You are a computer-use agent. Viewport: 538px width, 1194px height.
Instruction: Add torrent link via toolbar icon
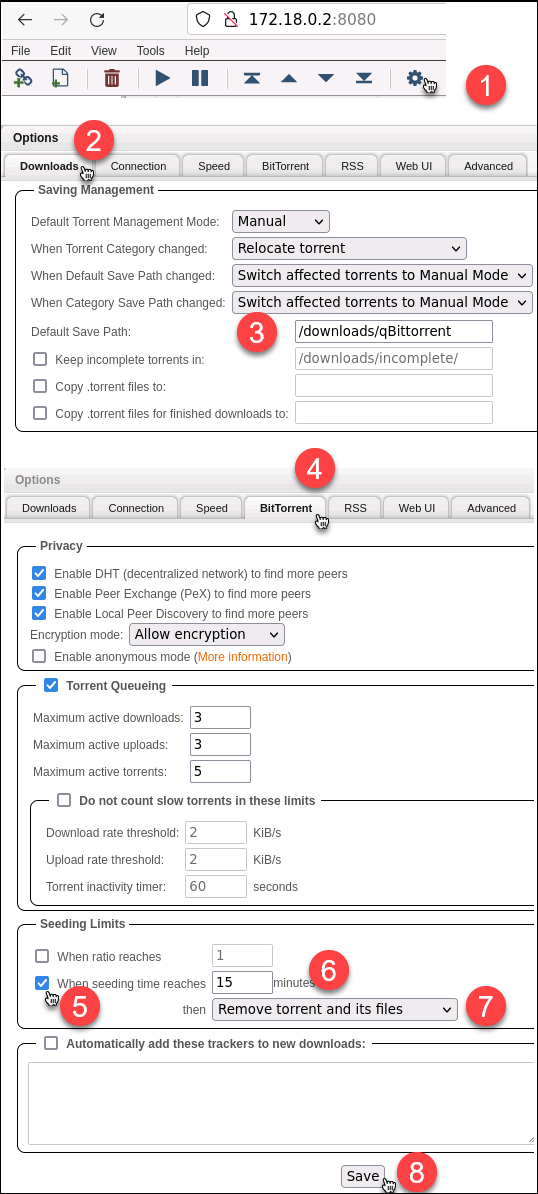(x=23, y=78)
